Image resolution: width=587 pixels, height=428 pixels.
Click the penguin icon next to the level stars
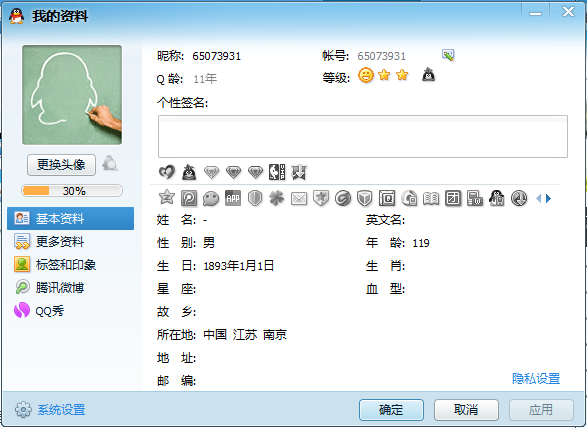coord(428,75)
